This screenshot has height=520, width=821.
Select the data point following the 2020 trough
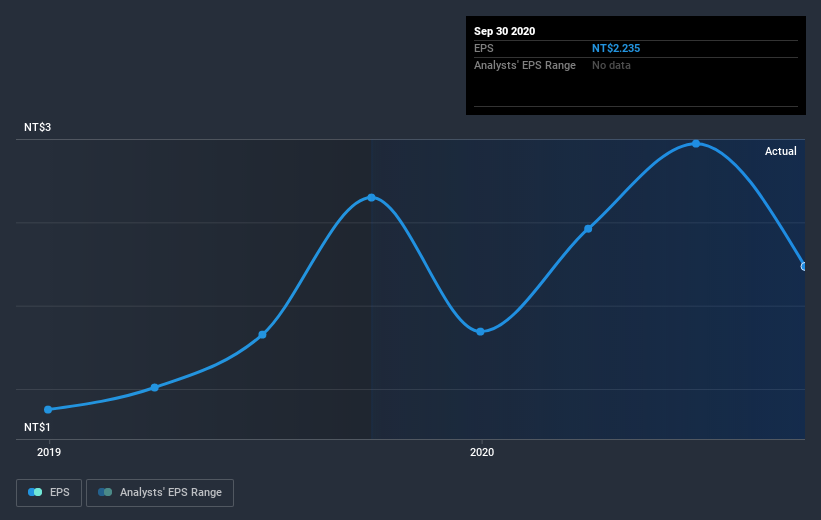click(x=588, y=229)
